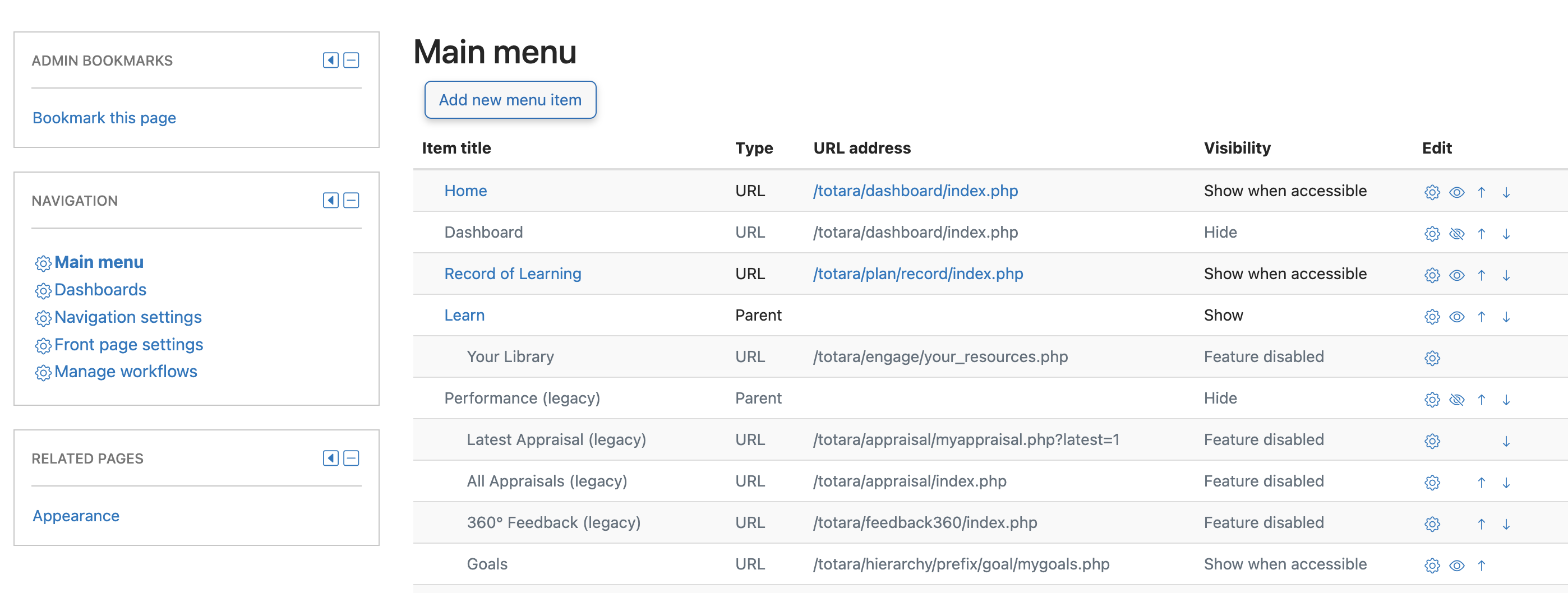
Task: Edit All Appraisals (legacy) gear icon
Action: (x=1432, y=483)
